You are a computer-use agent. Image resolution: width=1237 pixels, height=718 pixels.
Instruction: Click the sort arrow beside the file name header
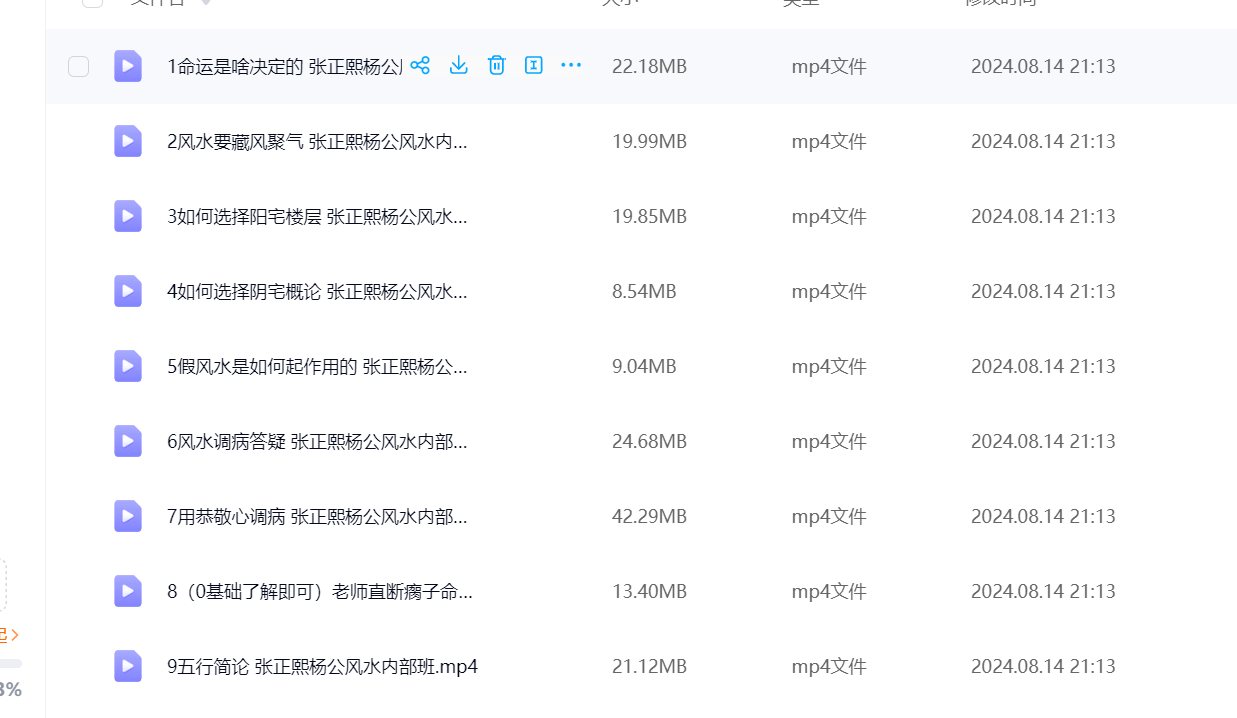(x=206, y=2)
